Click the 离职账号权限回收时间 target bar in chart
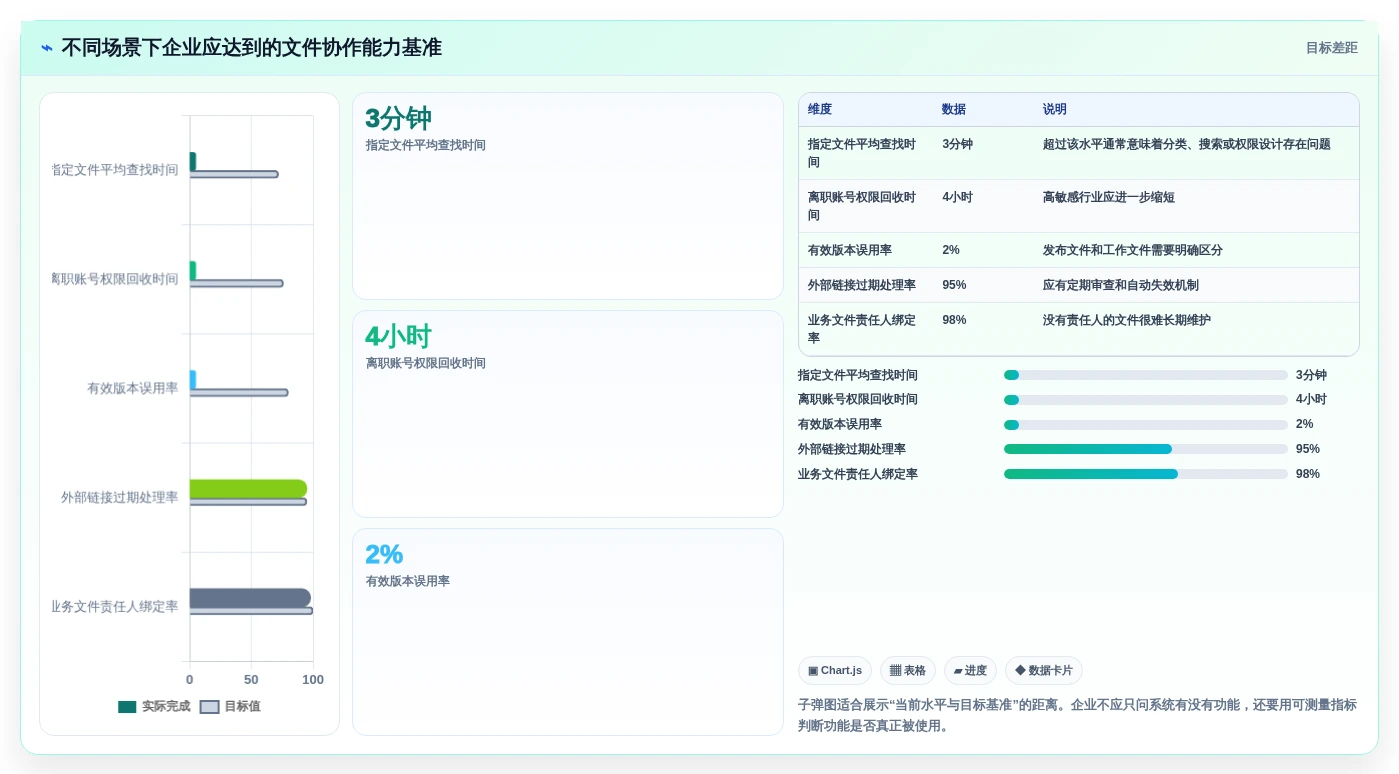This screenshot has width=1399, height=774. (x=236, y=284)
